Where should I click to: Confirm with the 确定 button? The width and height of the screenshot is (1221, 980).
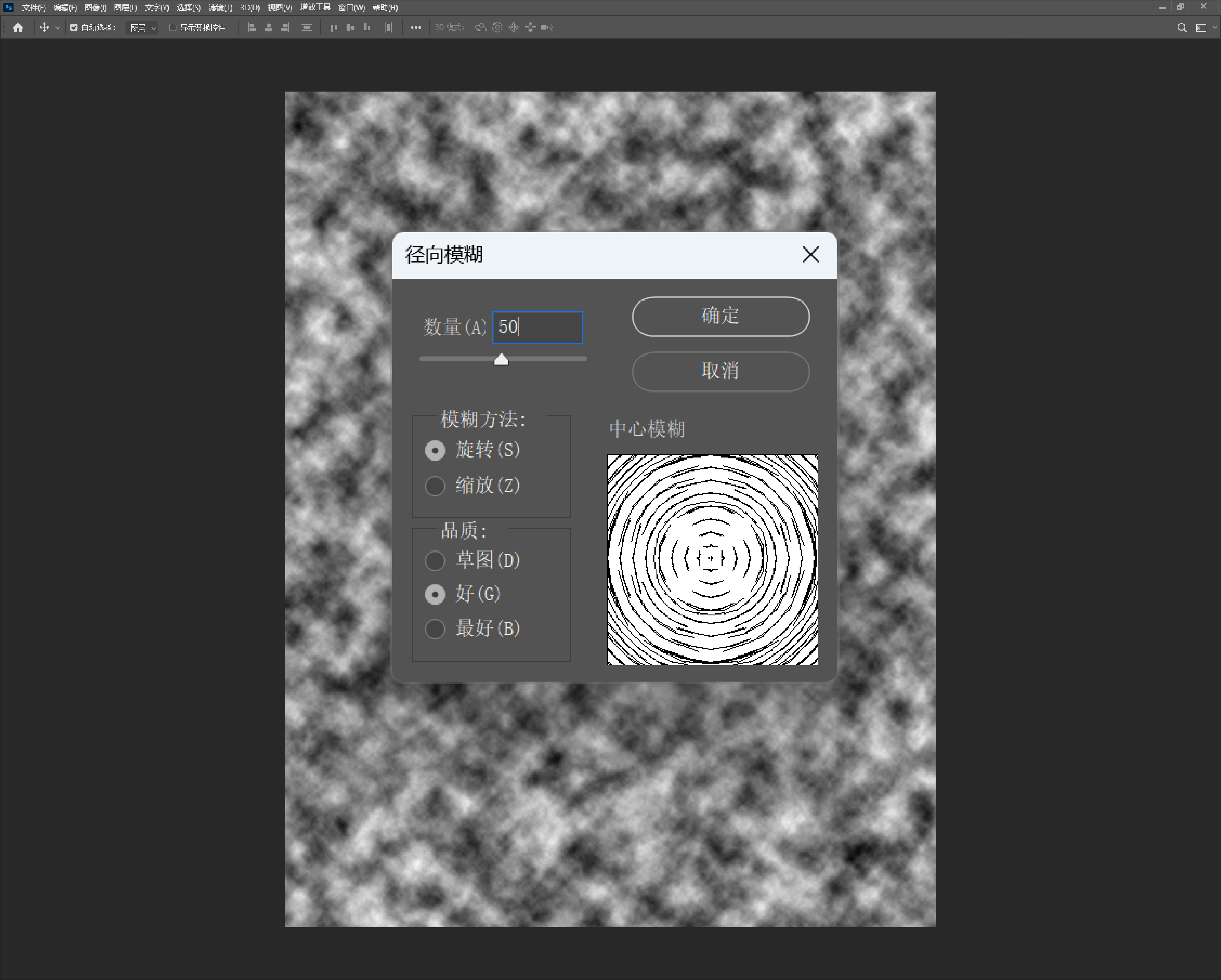tap(721, 317)
